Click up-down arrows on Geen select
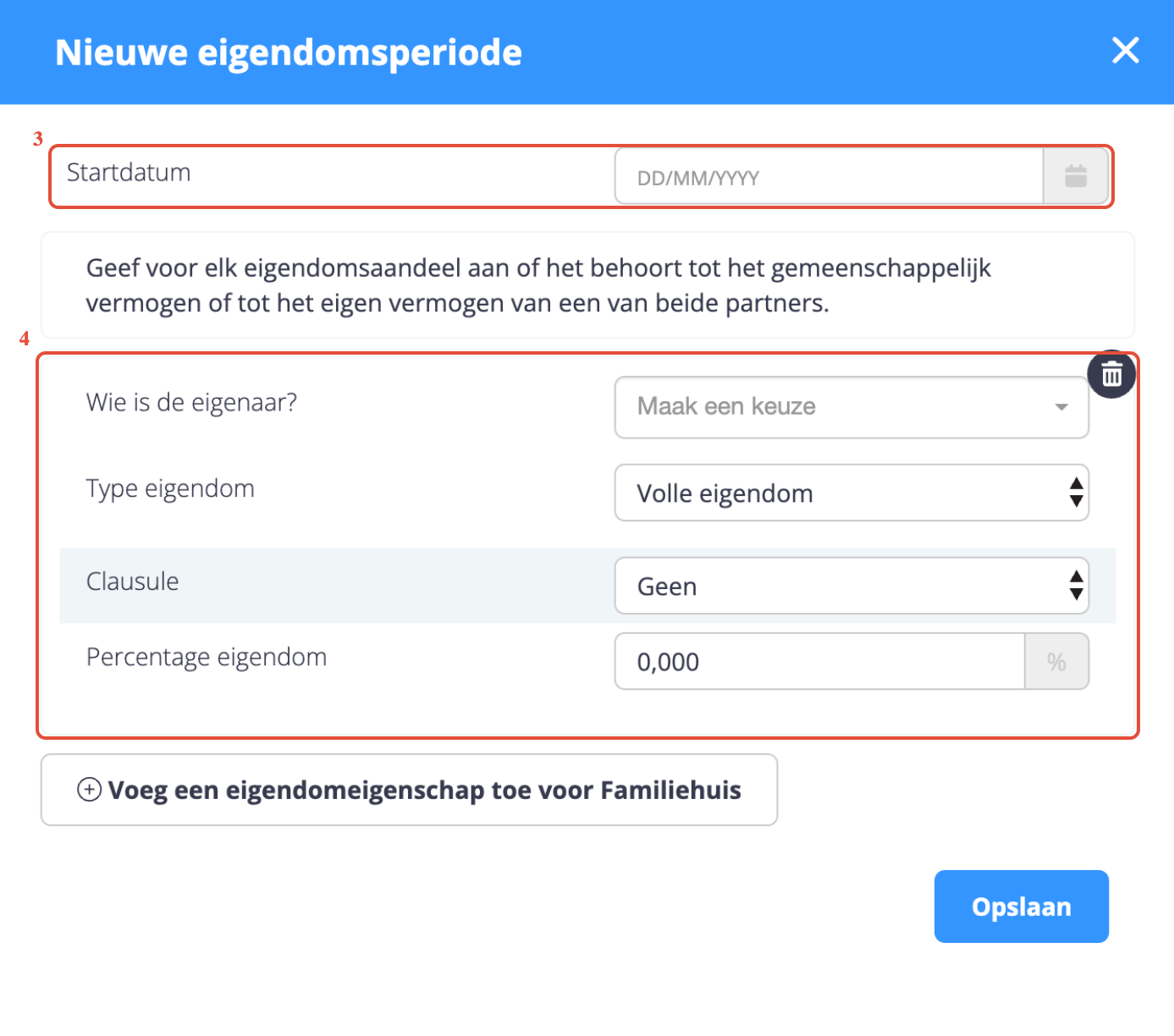 tap(1076, 586)
